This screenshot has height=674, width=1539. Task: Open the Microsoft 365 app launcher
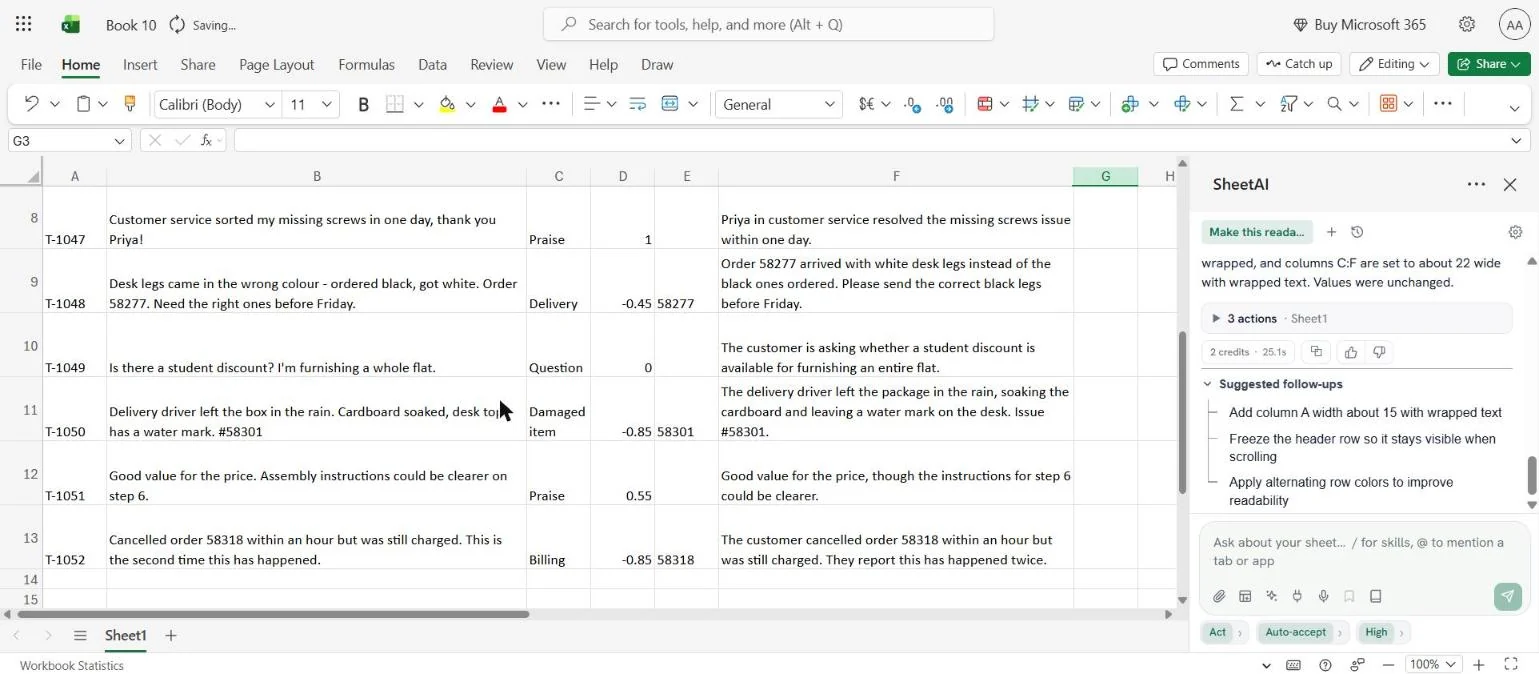24,24
